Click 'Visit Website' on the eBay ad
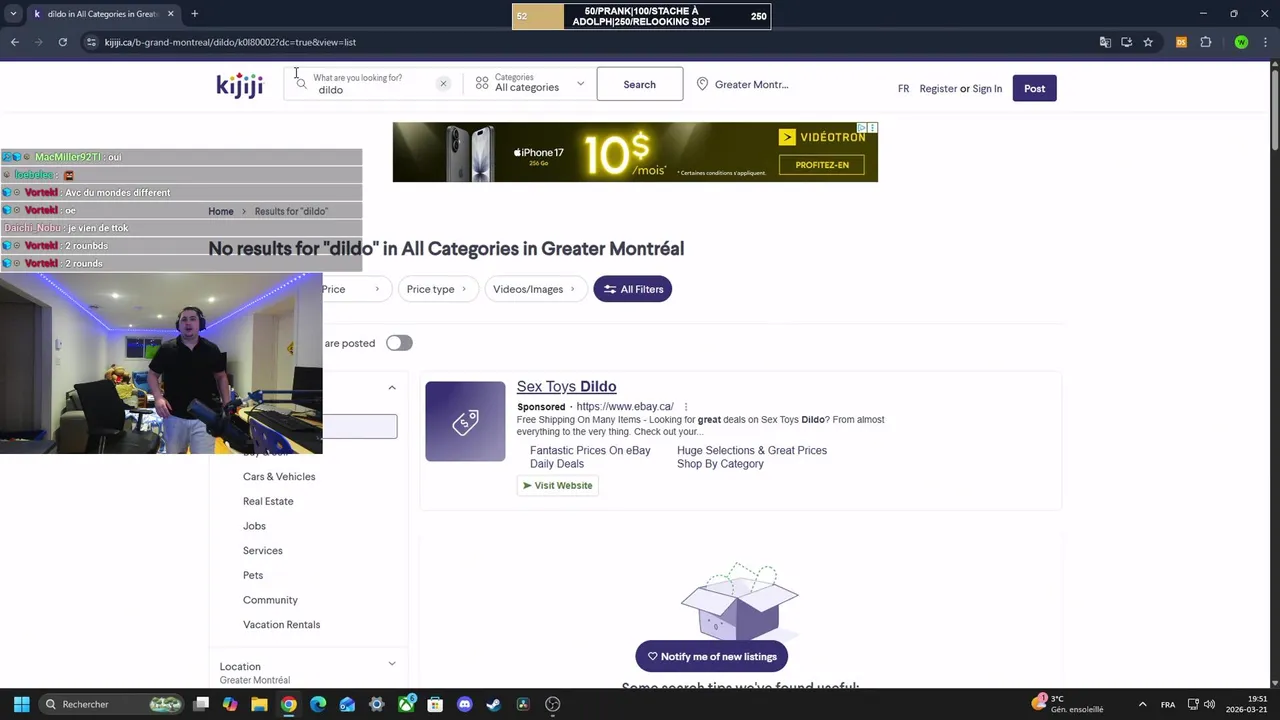This screenshot has height=720, width=1280. pyautogui.click(x=557, y=485)
